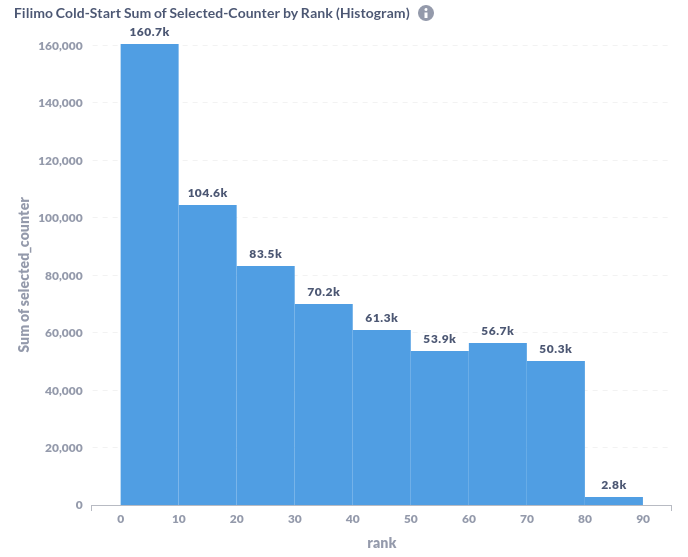This screenshot has width=688, height=557.
Task: Click the info icon beside the chart title
Action: pos(426,14)
